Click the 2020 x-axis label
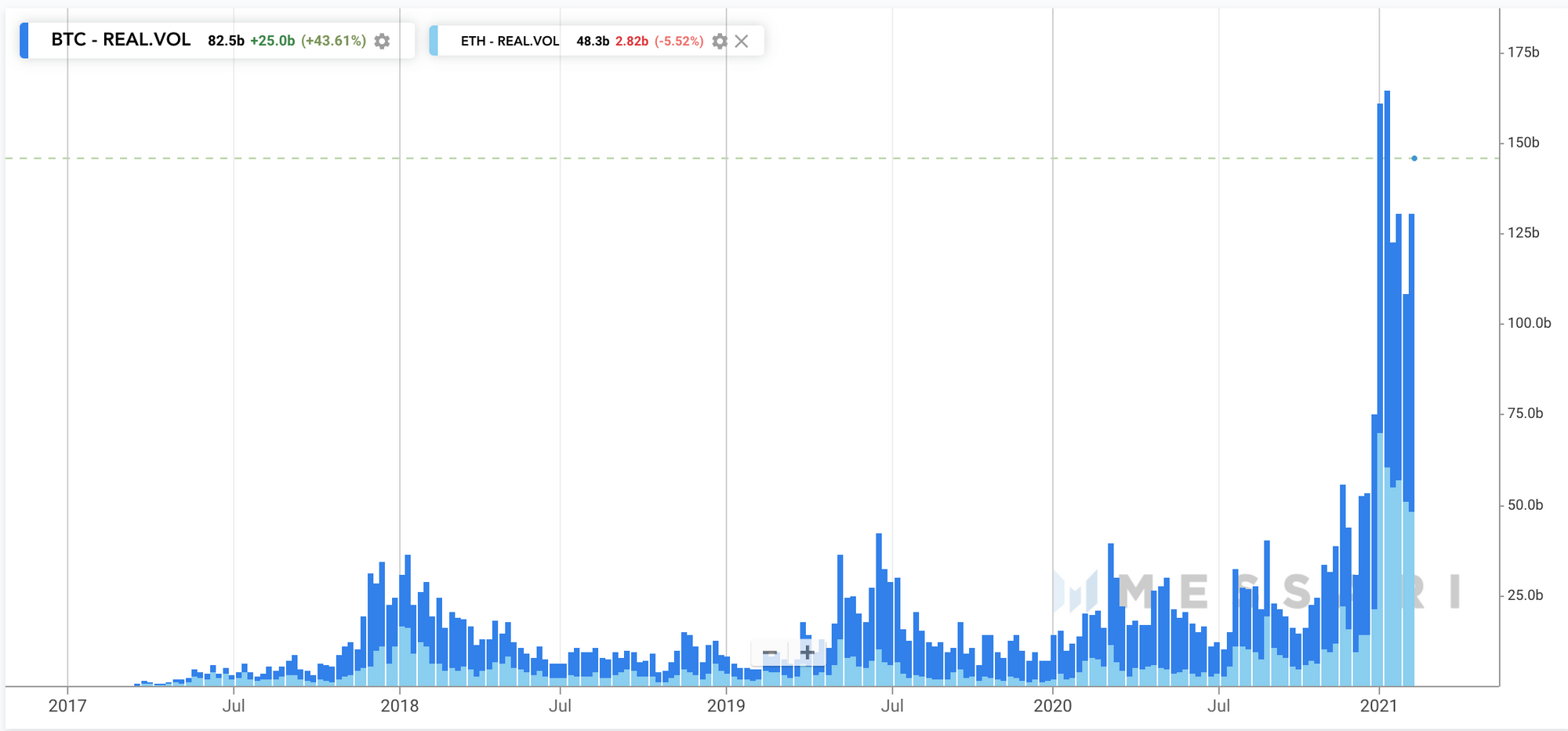The height and width of the screenshot is (731, 1568). [x=1052, y=706]
